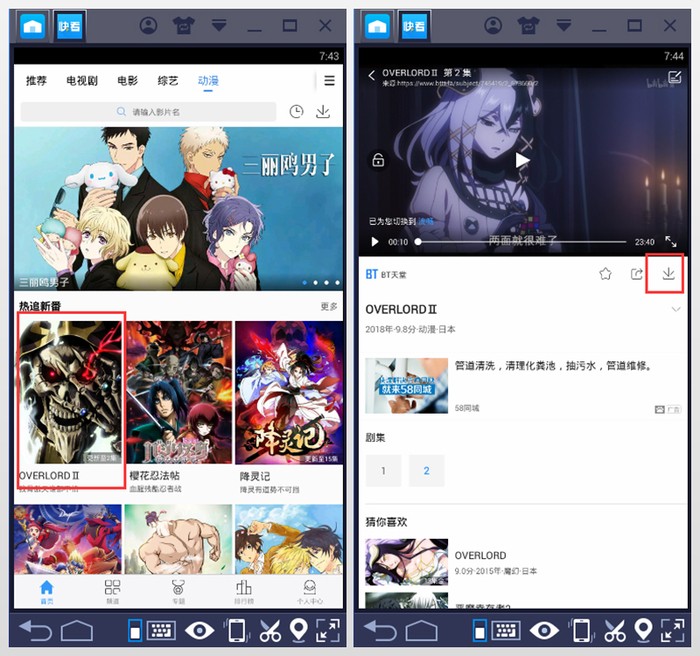Go back from OVERLORD II player
Image resolution: width=700 pixels, height=656 pixels.
pos(372,76)
